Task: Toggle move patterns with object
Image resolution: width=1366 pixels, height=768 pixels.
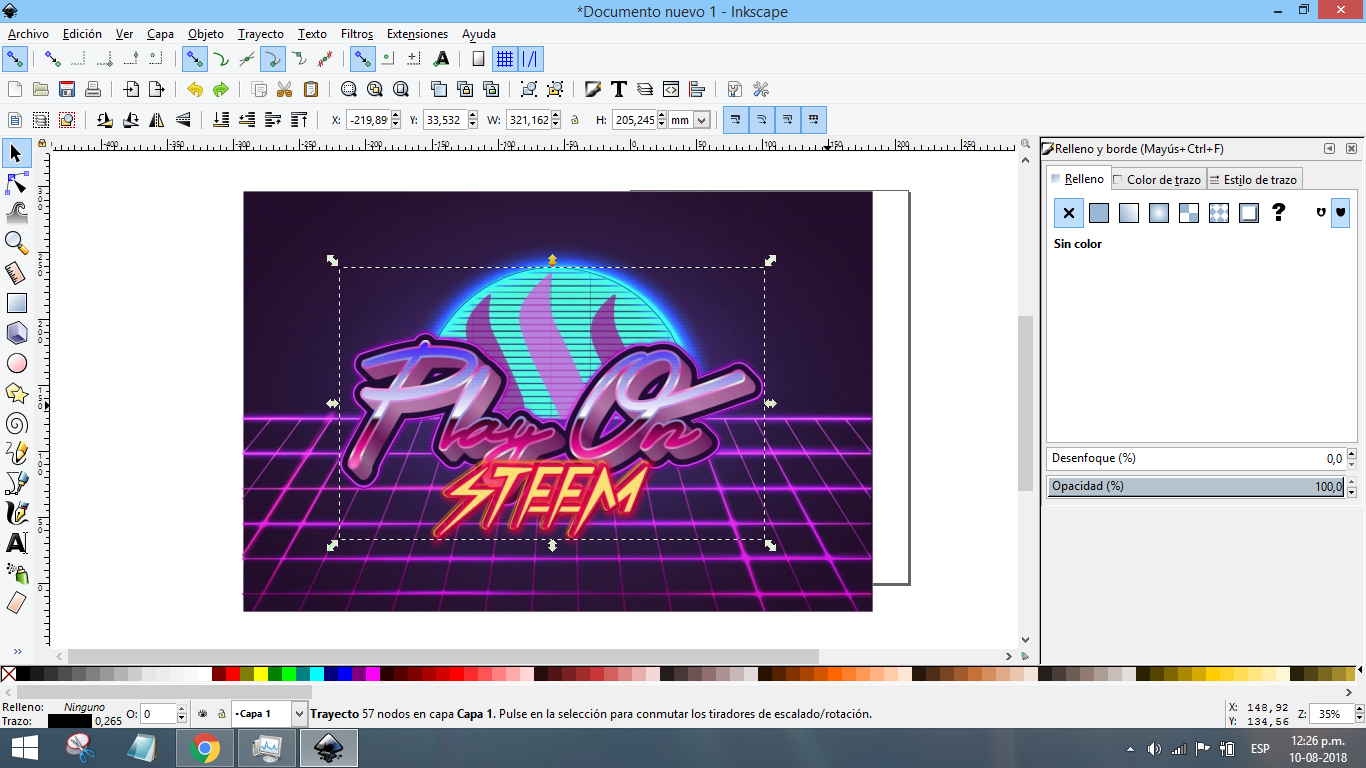Action: point(813,120)
